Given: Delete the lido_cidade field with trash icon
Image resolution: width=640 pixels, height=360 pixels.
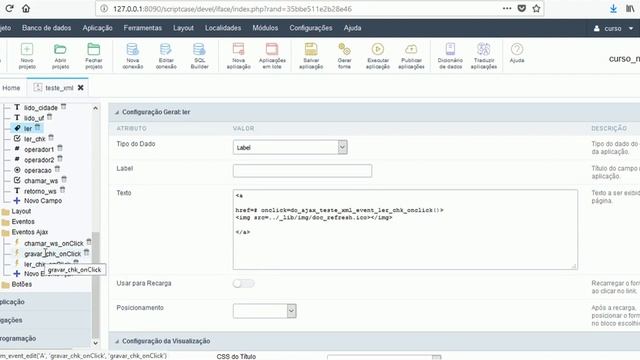Looking at the screenshot, I should tap(64, 107).
